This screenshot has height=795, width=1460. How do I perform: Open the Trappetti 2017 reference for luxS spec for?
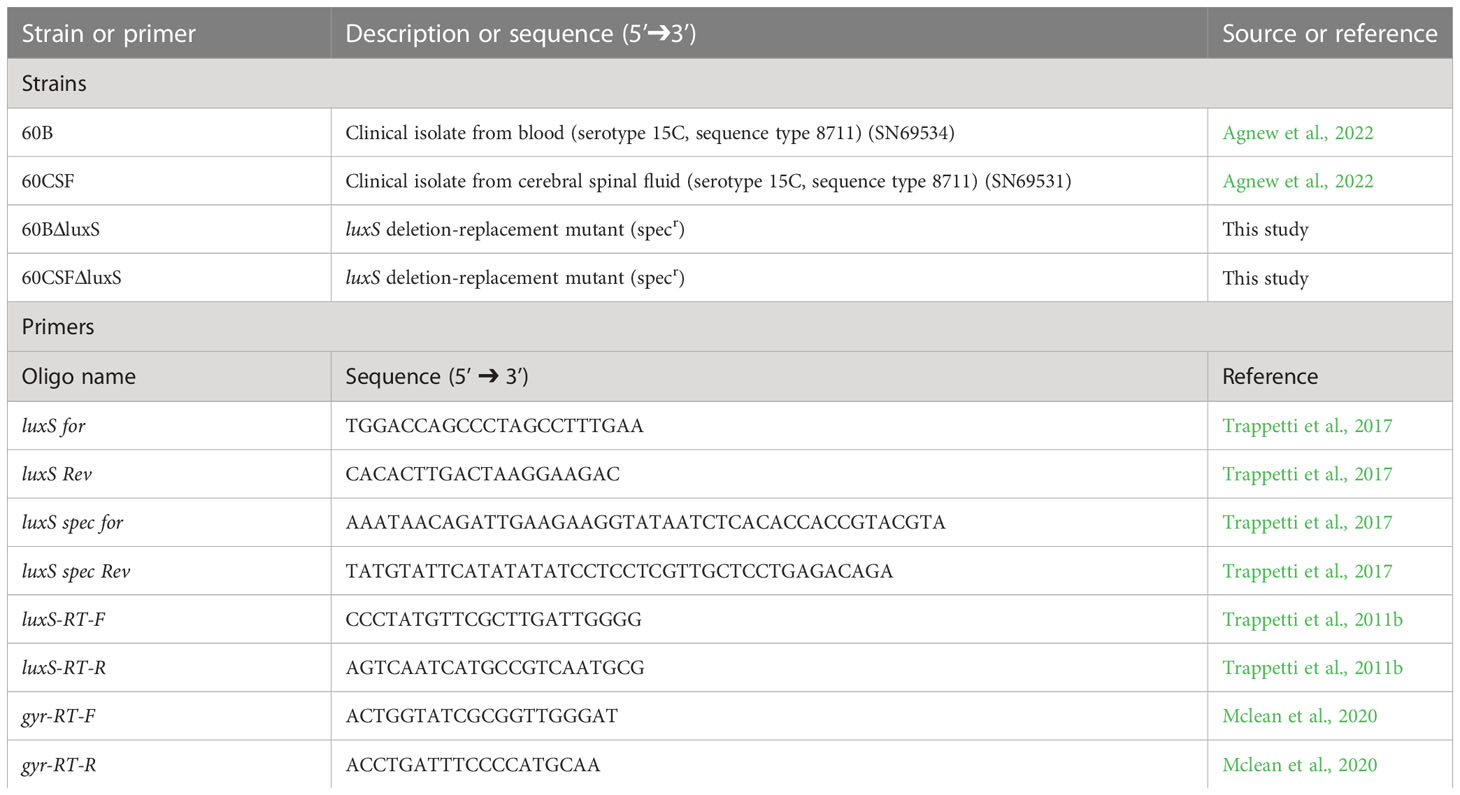coord(1306,522)
